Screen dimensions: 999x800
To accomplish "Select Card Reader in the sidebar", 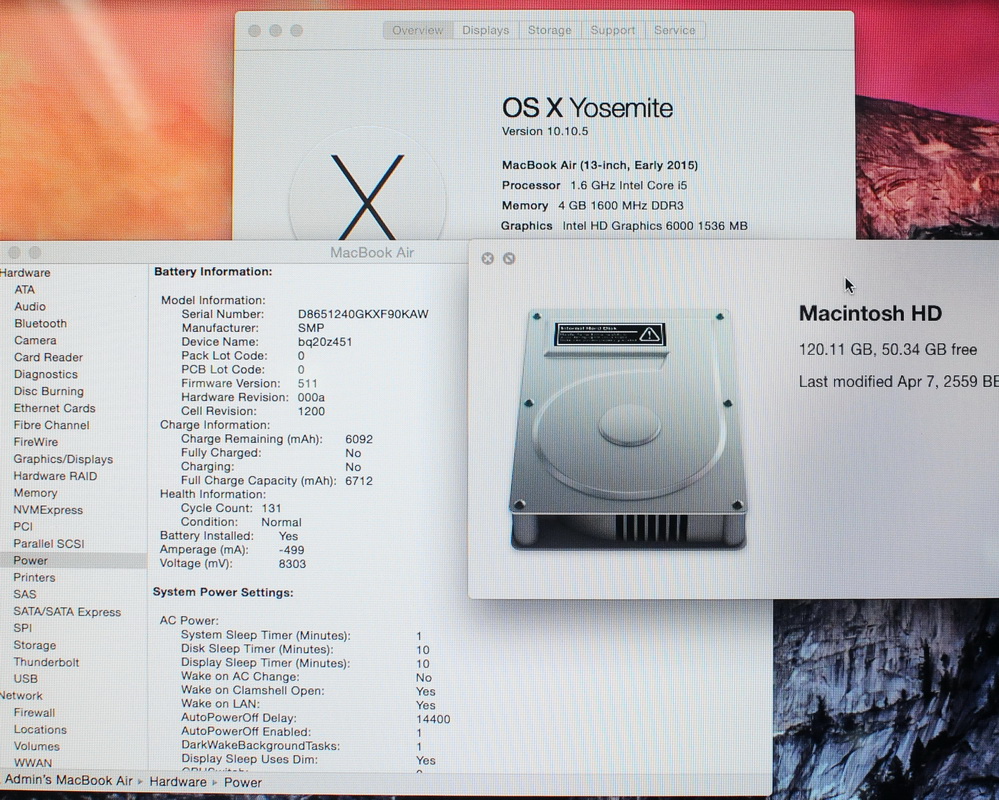I will [x=48, y=357].
